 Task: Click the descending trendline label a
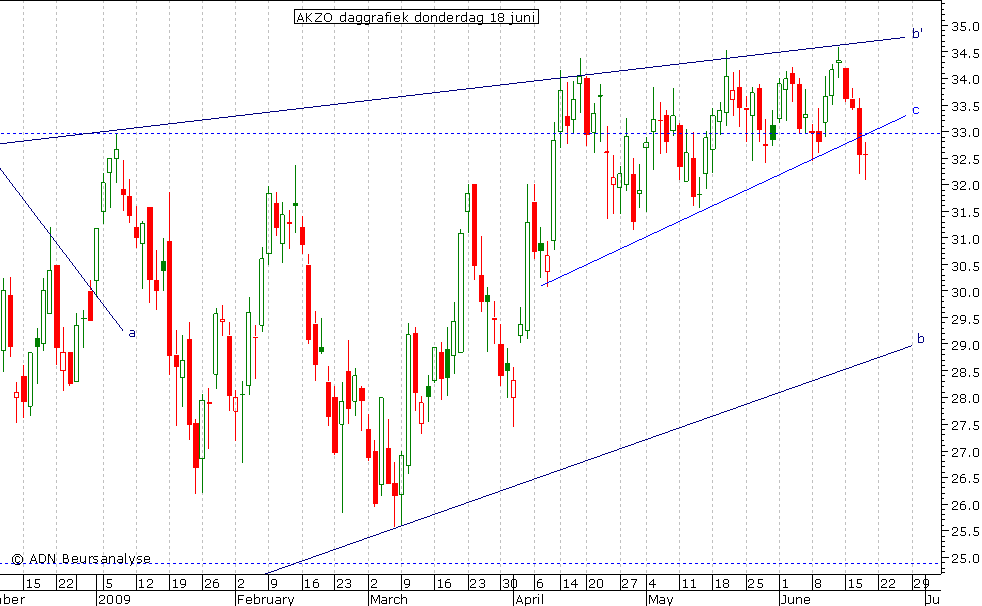point(132,333)
